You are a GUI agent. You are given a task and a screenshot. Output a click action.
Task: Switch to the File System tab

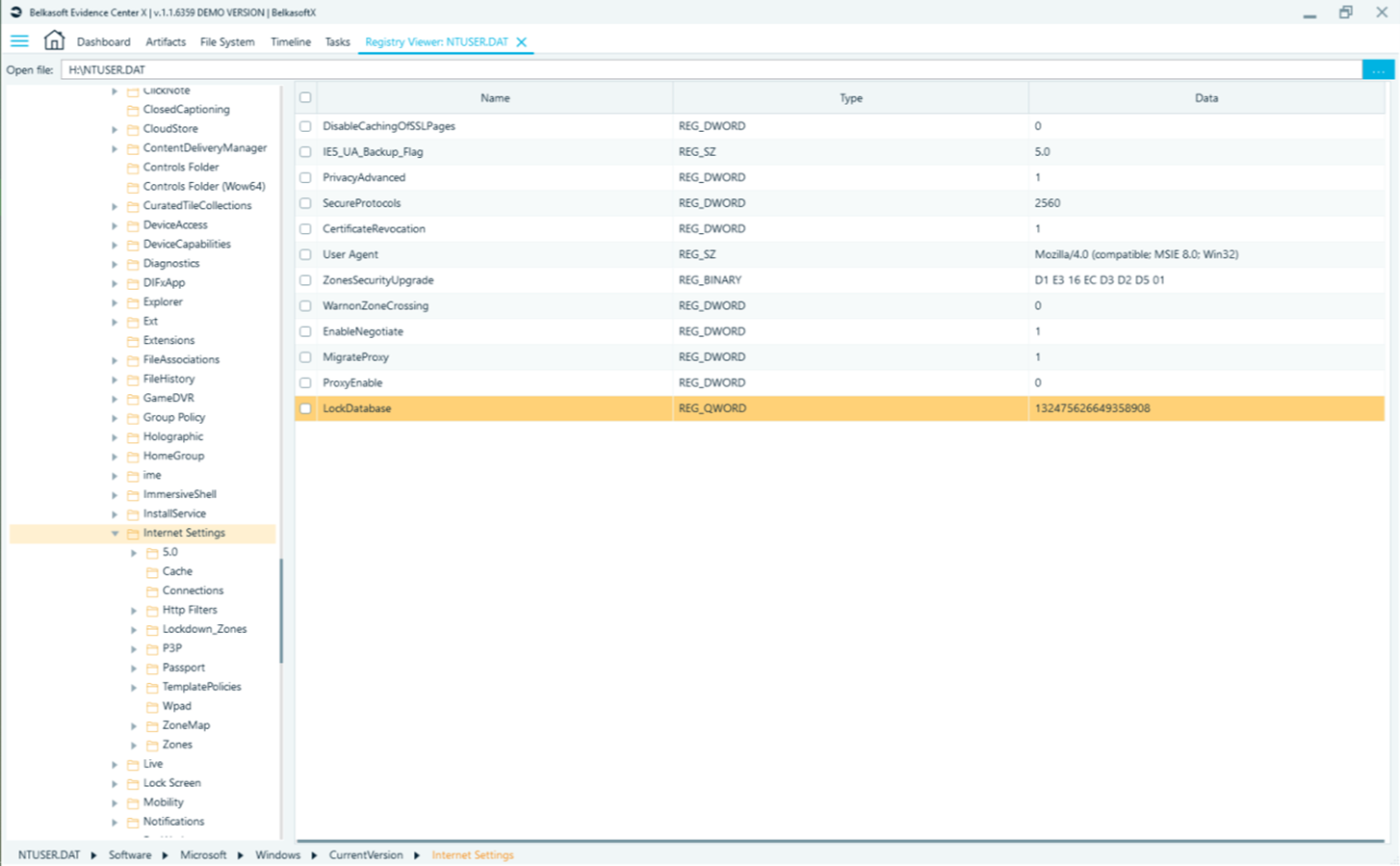(227, 42)
